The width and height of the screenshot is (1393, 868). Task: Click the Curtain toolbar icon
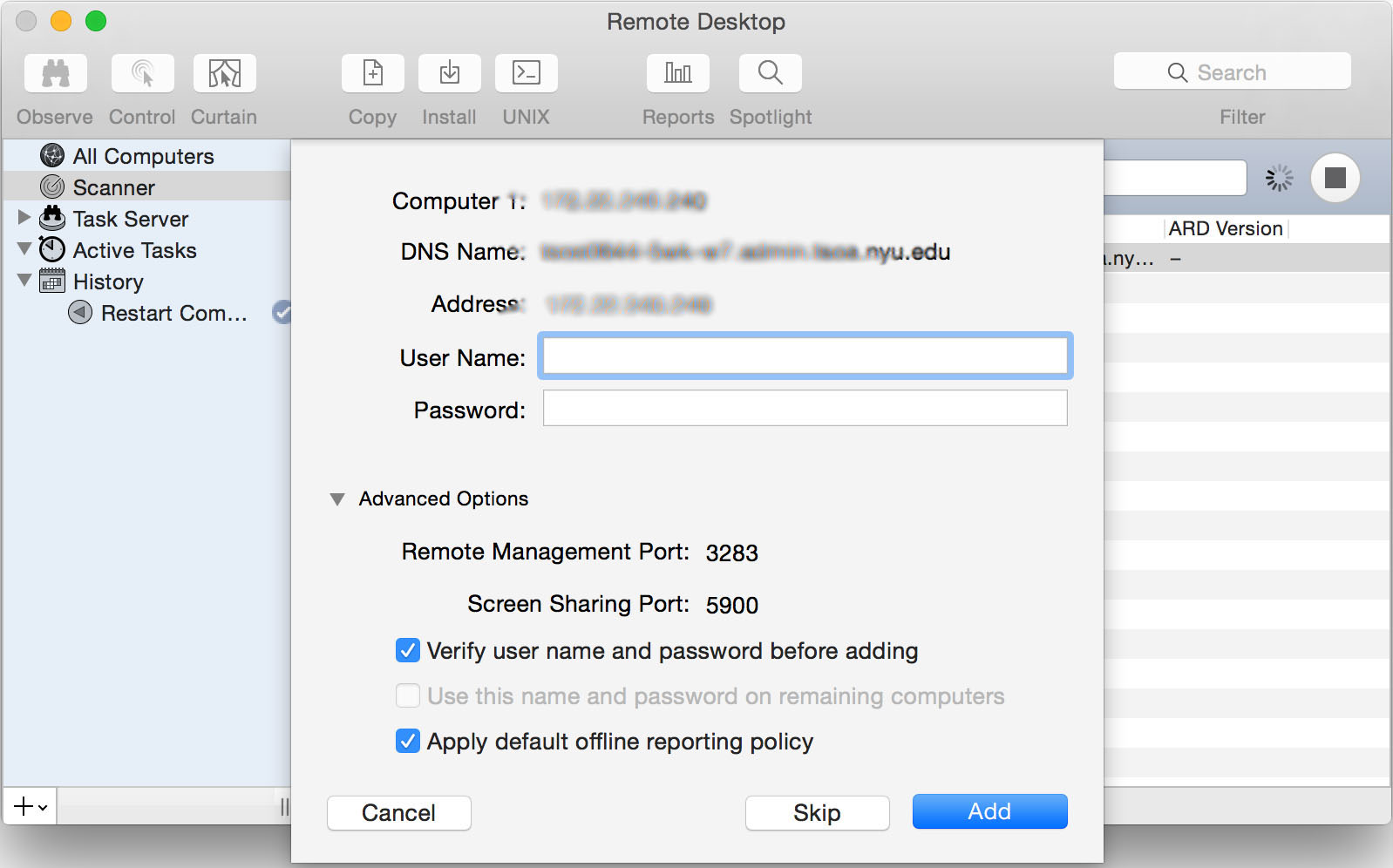(224, 73)
